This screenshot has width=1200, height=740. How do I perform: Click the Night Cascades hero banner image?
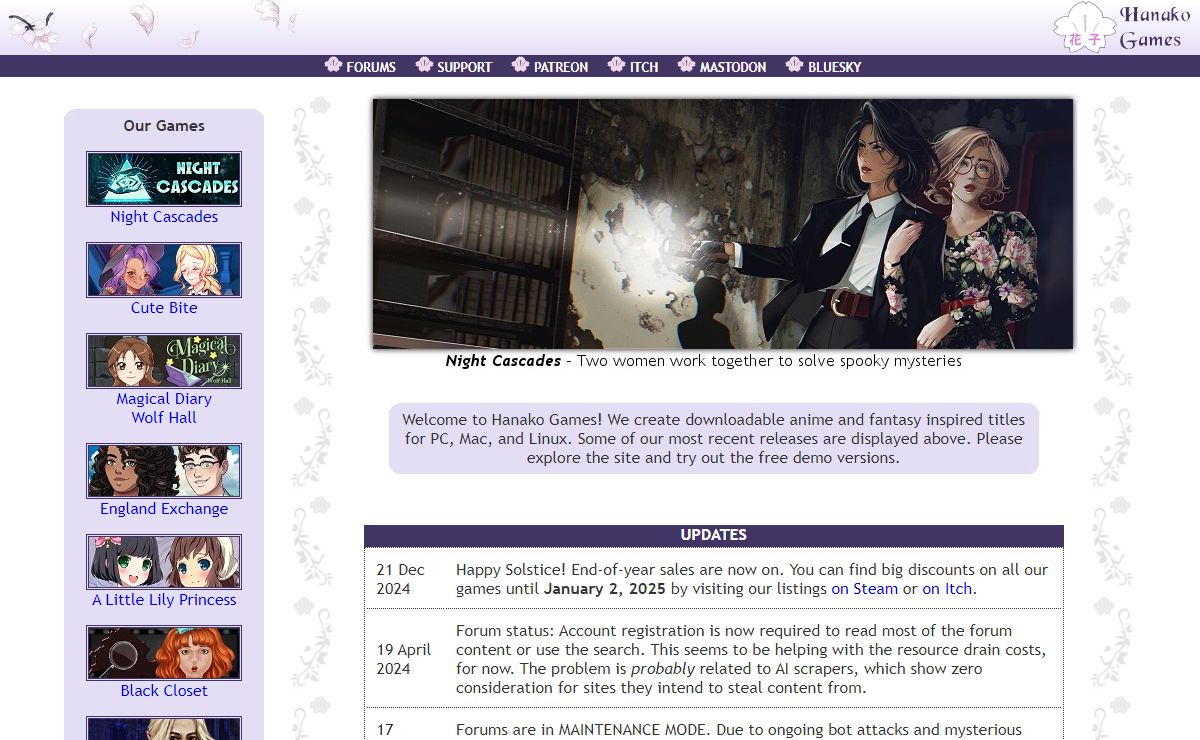pos(723,223)
